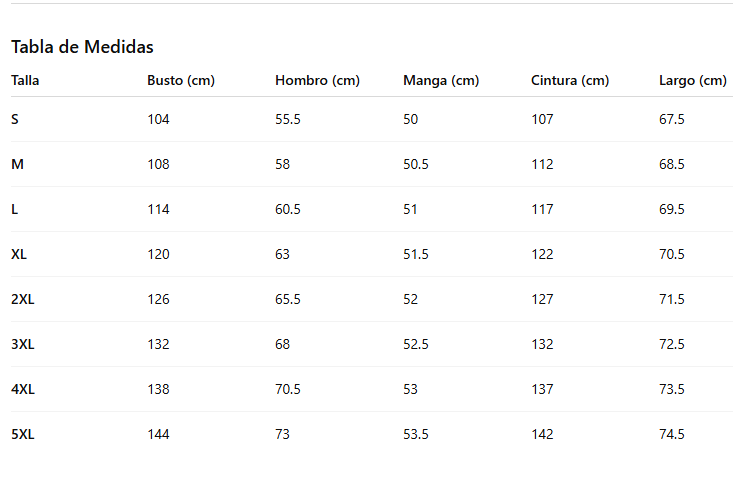Image resolution: width=733 pixels, height=496 pixels.
Task: Click the size 'XL' row label
Action: [19, 254]
